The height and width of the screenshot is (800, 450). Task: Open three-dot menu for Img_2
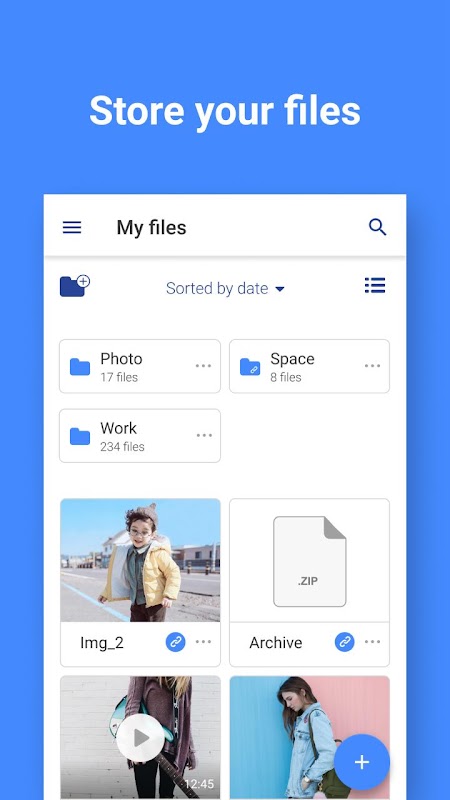coord(203,642)
